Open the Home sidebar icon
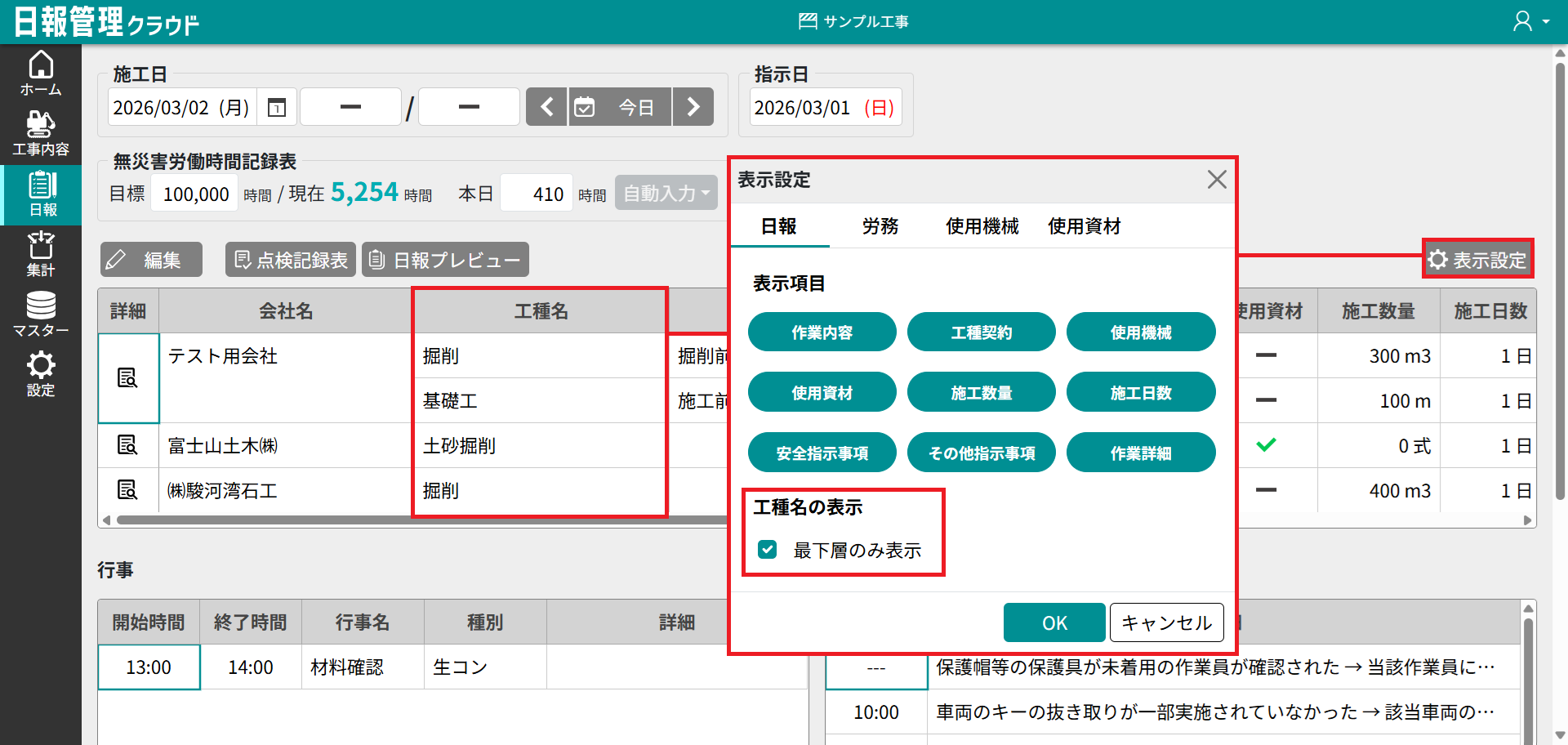This screenshot has width=1568, height=745. [41, 74]
